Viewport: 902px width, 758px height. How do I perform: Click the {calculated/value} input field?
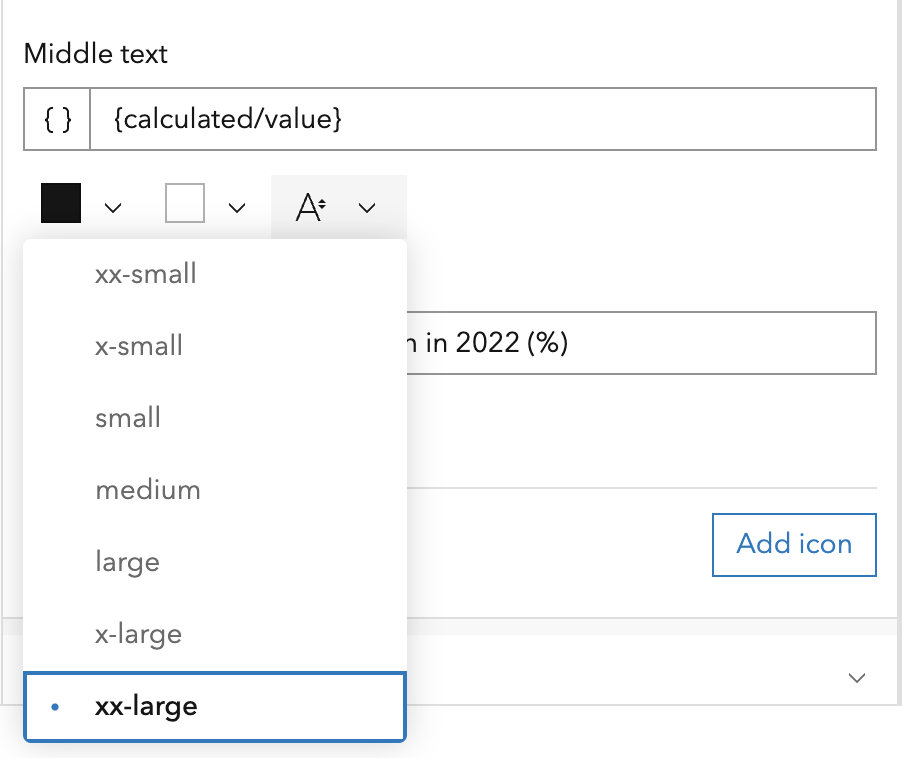tap(480, 118)
